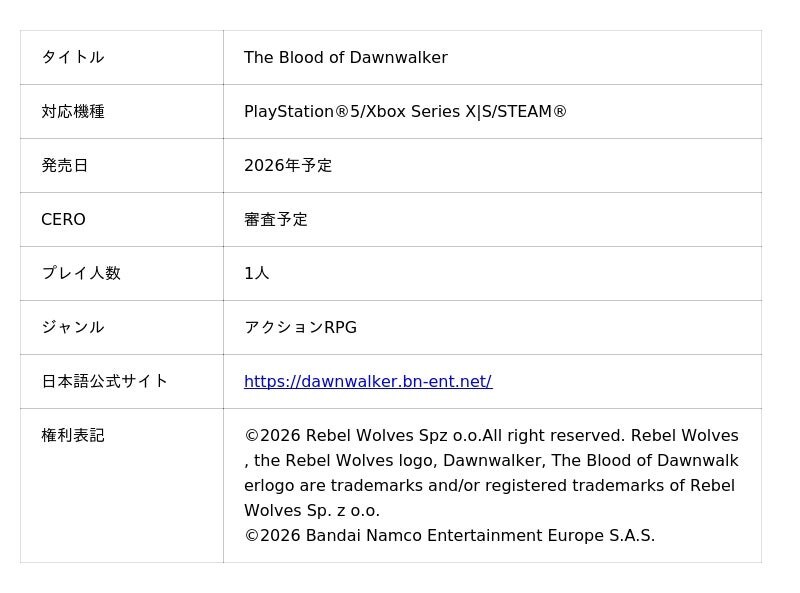Click the 審査予定 rating value
The height and width of the screenshot is (593, 800).
(276, 219)
